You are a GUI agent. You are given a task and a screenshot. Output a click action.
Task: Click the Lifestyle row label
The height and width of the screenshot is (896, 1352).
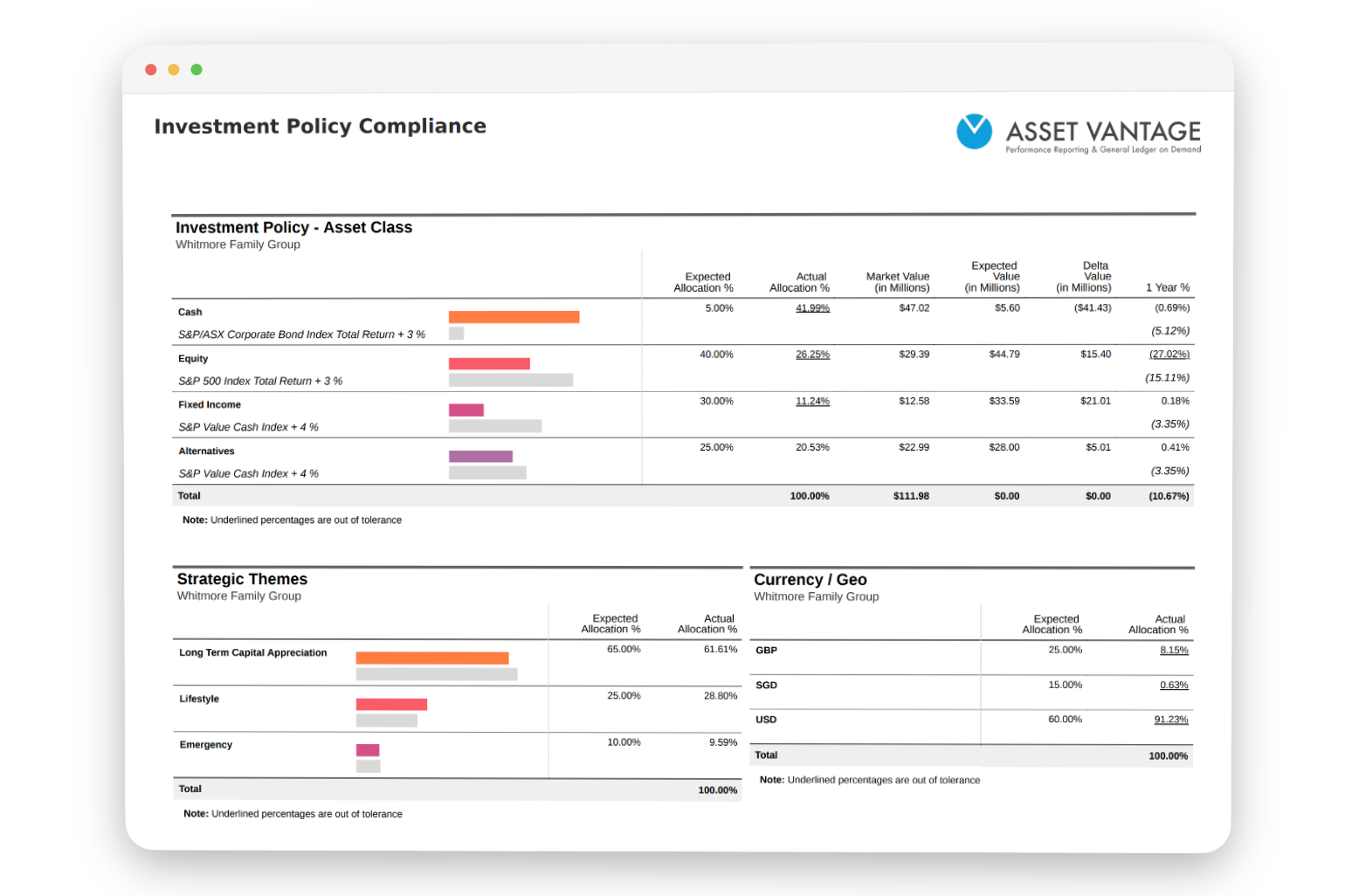pyautogui.click(x=199, y=699)
